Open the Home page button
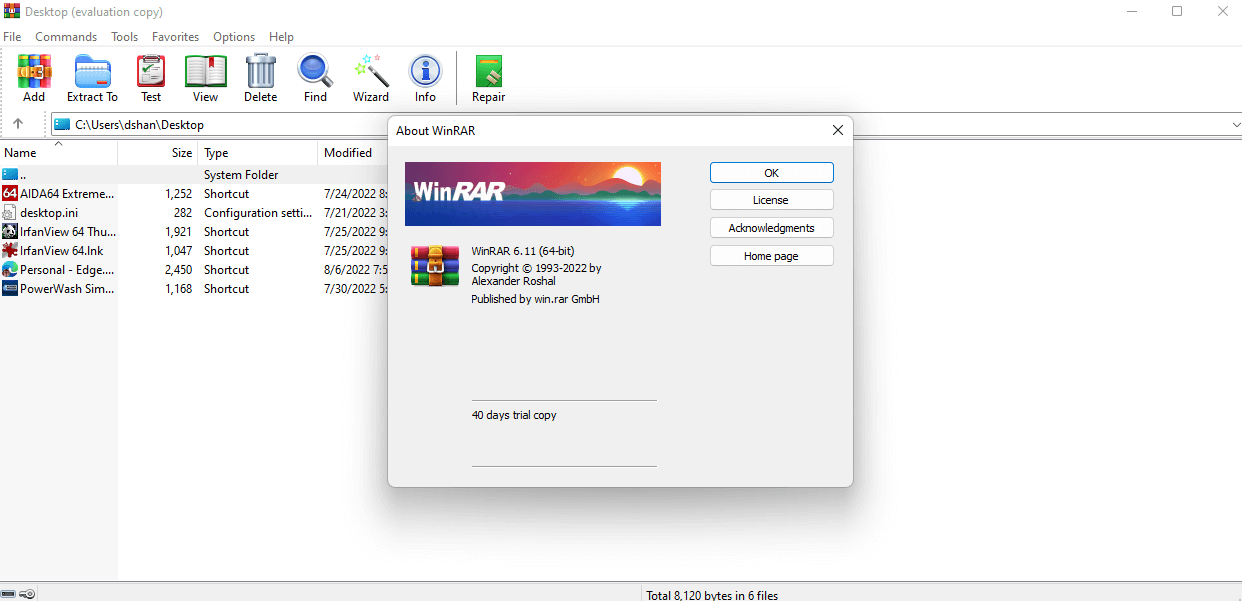 click(771, 256)
